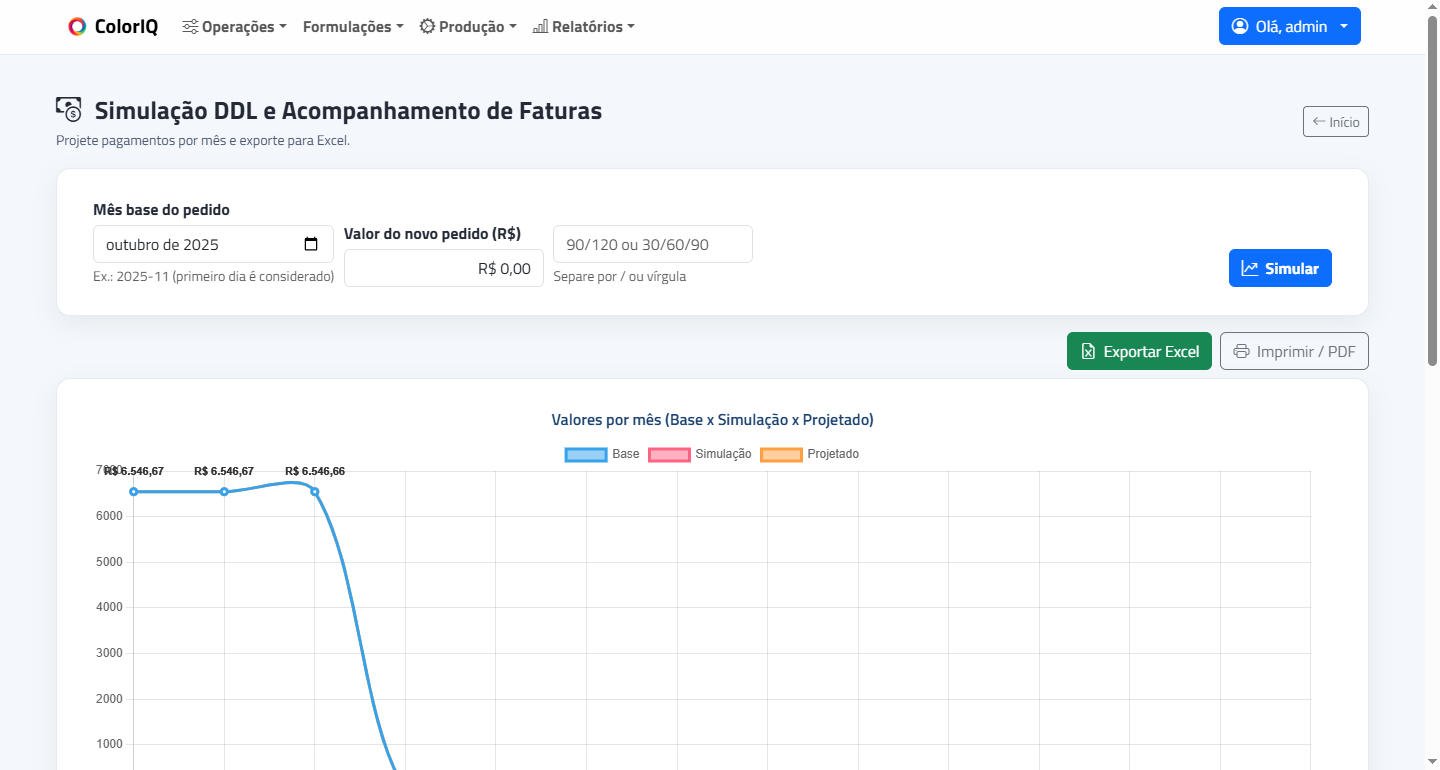Click the bar chart icon beside Relatórios
The height and width of the screenshot is (770, 1440).
click(x=540, y=27)
